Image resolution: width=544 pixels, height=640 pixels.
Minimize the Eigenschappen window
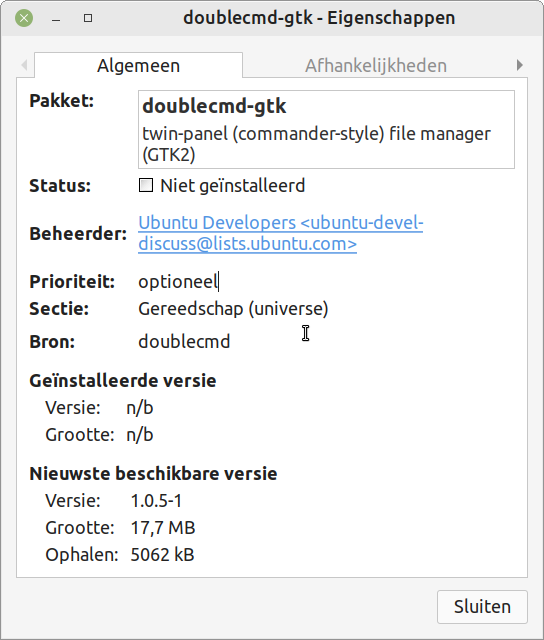click(x=56, y=19)
